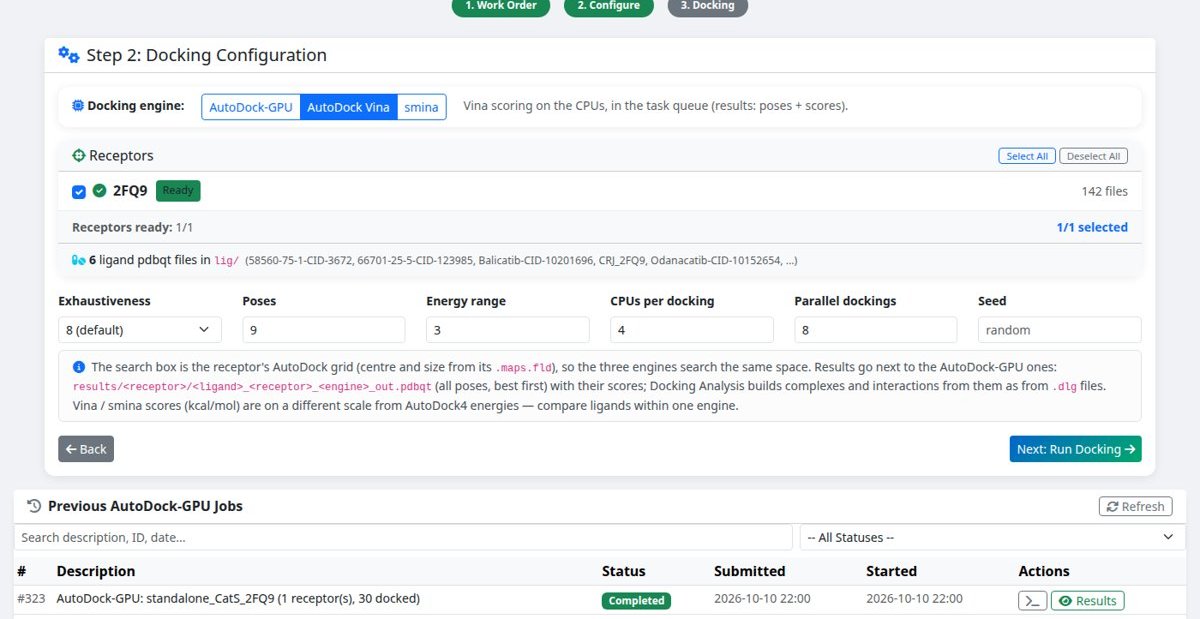Click 2FQ9 receptor name
The width and height of the screenshot is (1200, 619).
point(130,191)
